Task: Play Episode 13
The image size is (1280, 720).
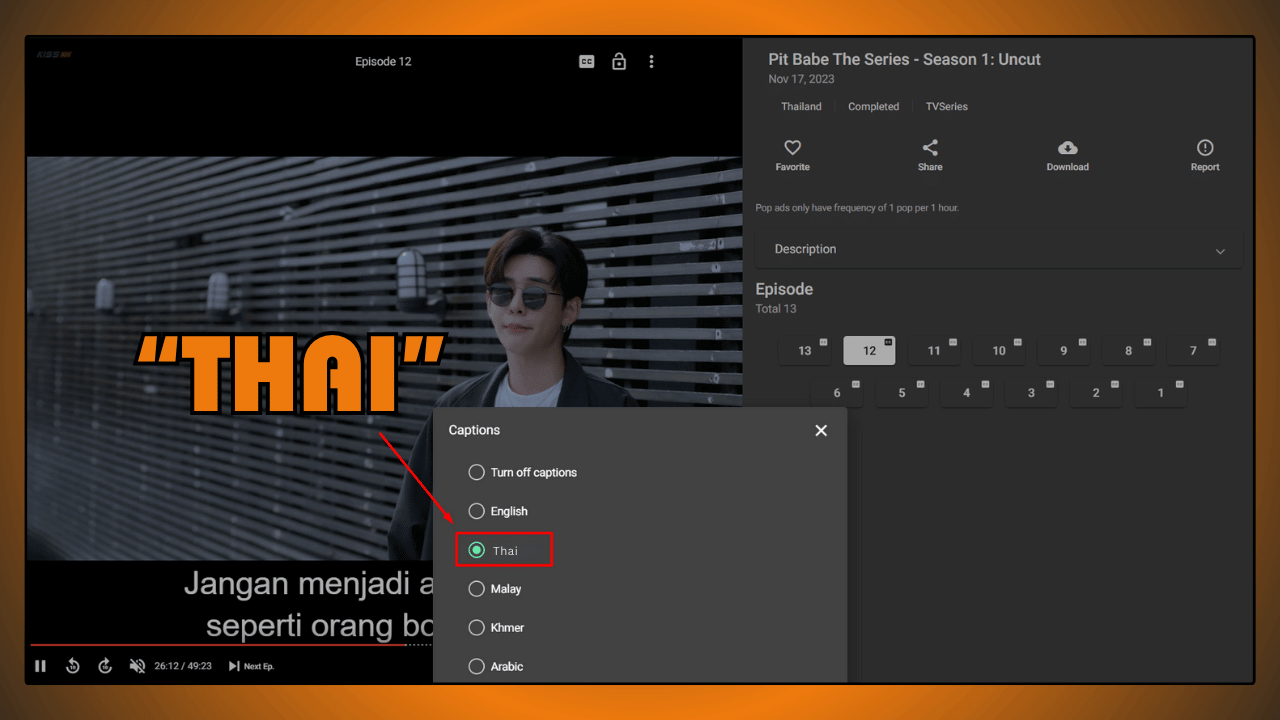Action: 805,351
